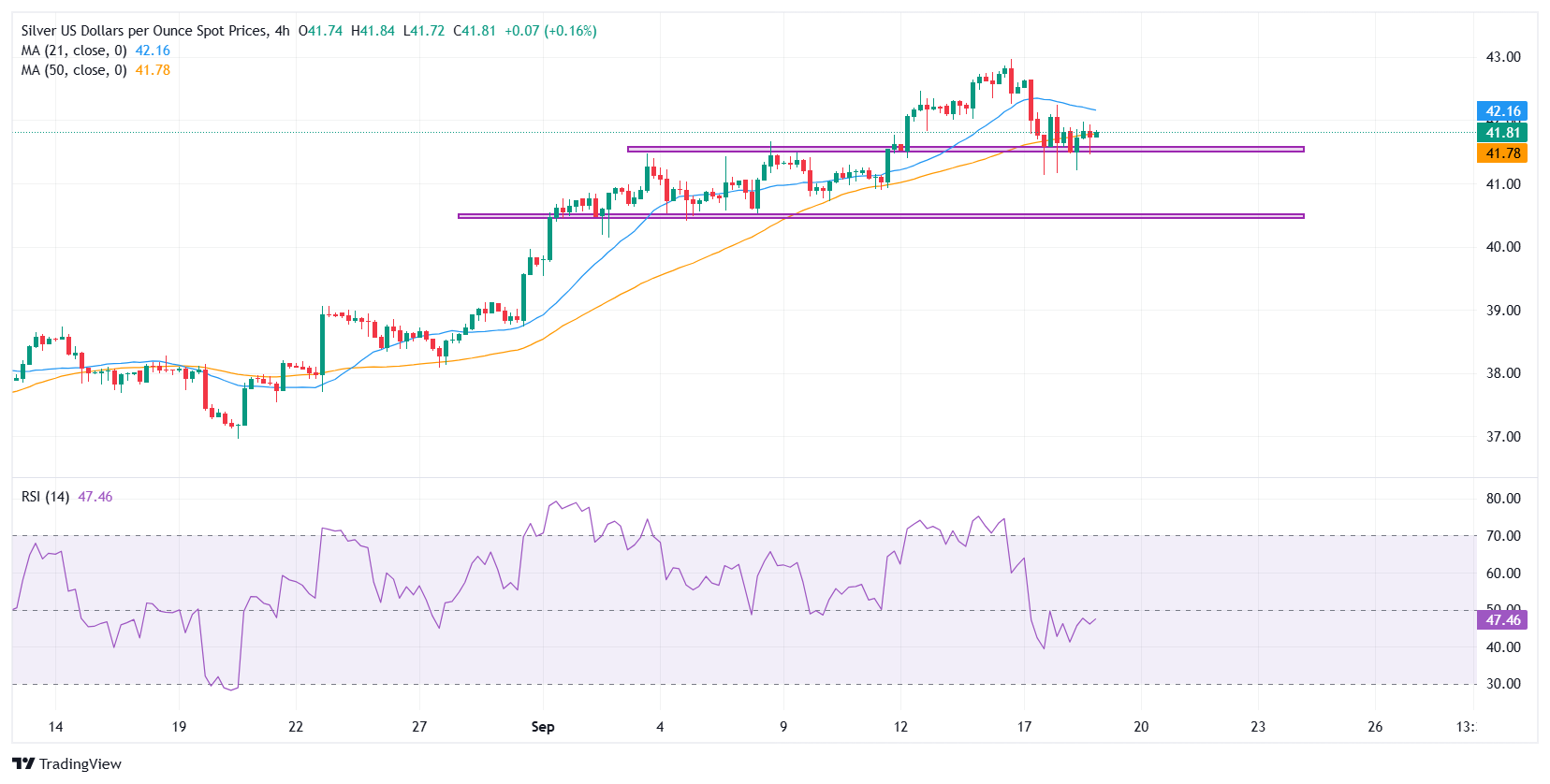The width and height of the screenshot is (1550, 784).
Task: Click the orange 41.78 price label
Action: [1502, 153]
